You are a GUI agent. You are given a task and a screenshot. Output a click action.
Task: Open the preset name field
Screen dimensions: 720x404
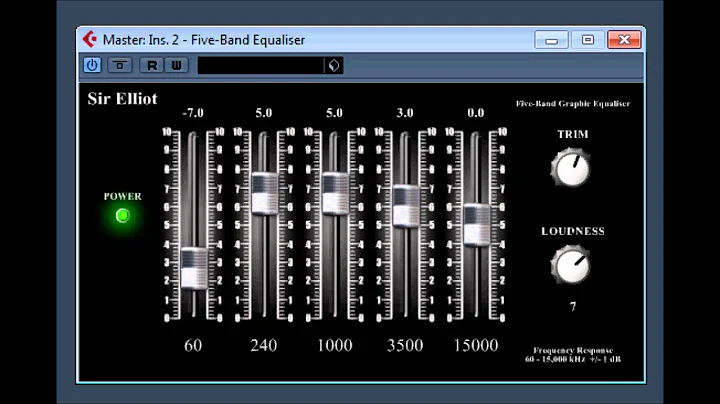[x=261, y=65]
